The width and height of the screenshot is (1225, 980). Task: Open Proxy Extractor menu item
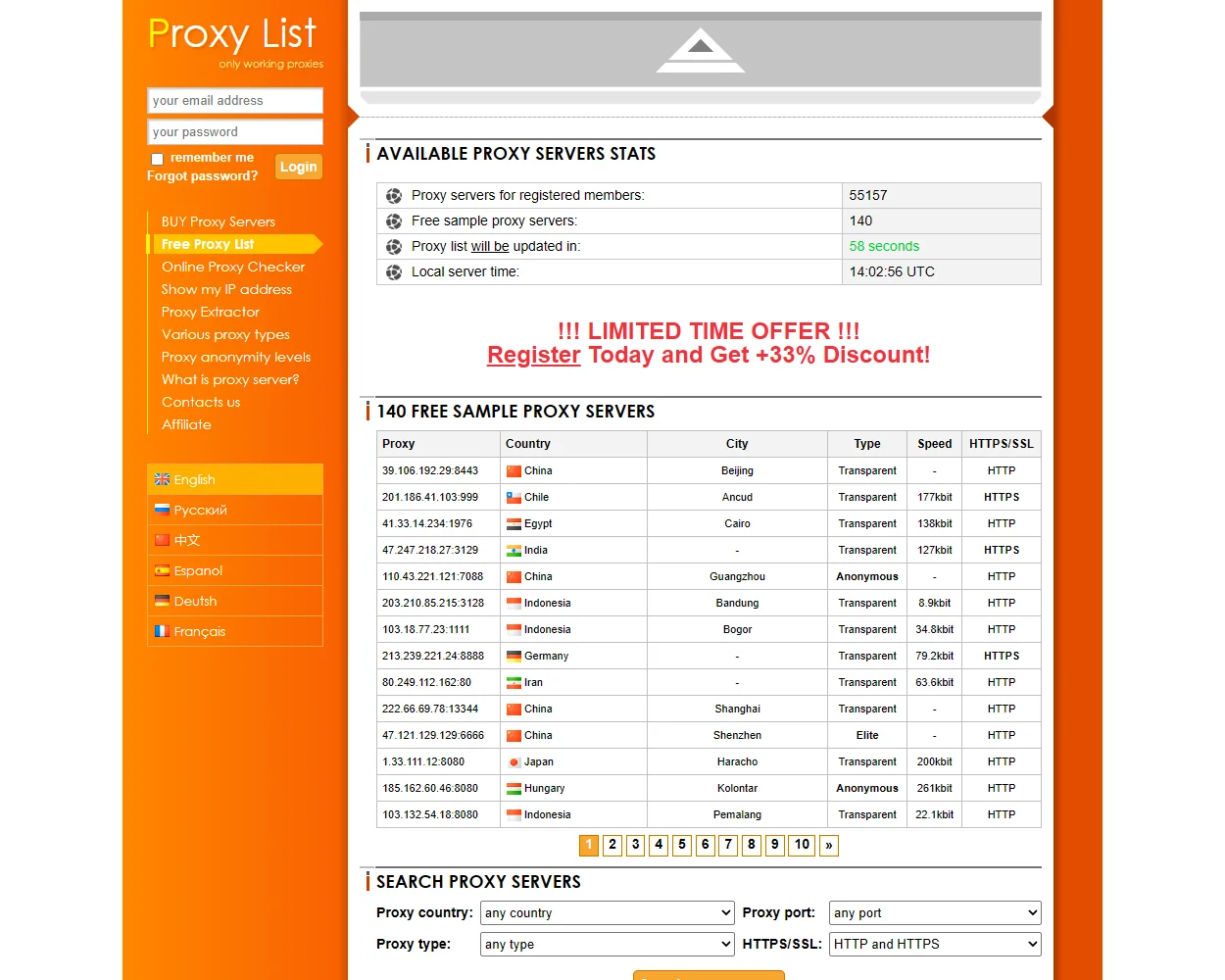210,312
